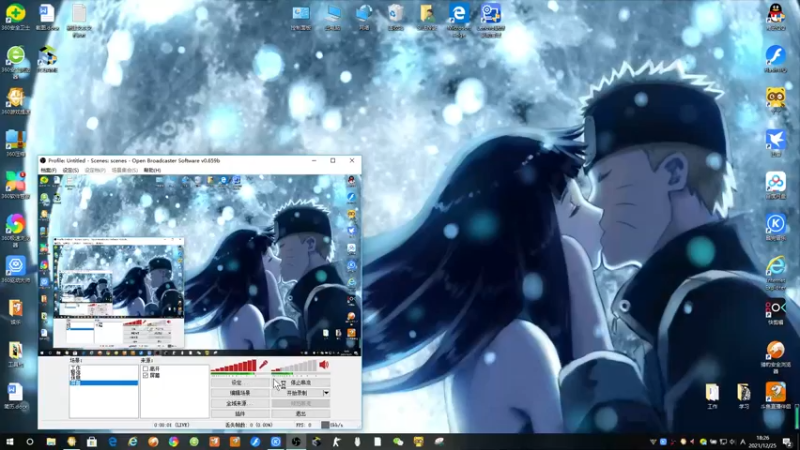This screenshot has width=800, height=450.
Task: Open the Baidu Netdisk cloud desktop icon
Action: coord(776,185)
